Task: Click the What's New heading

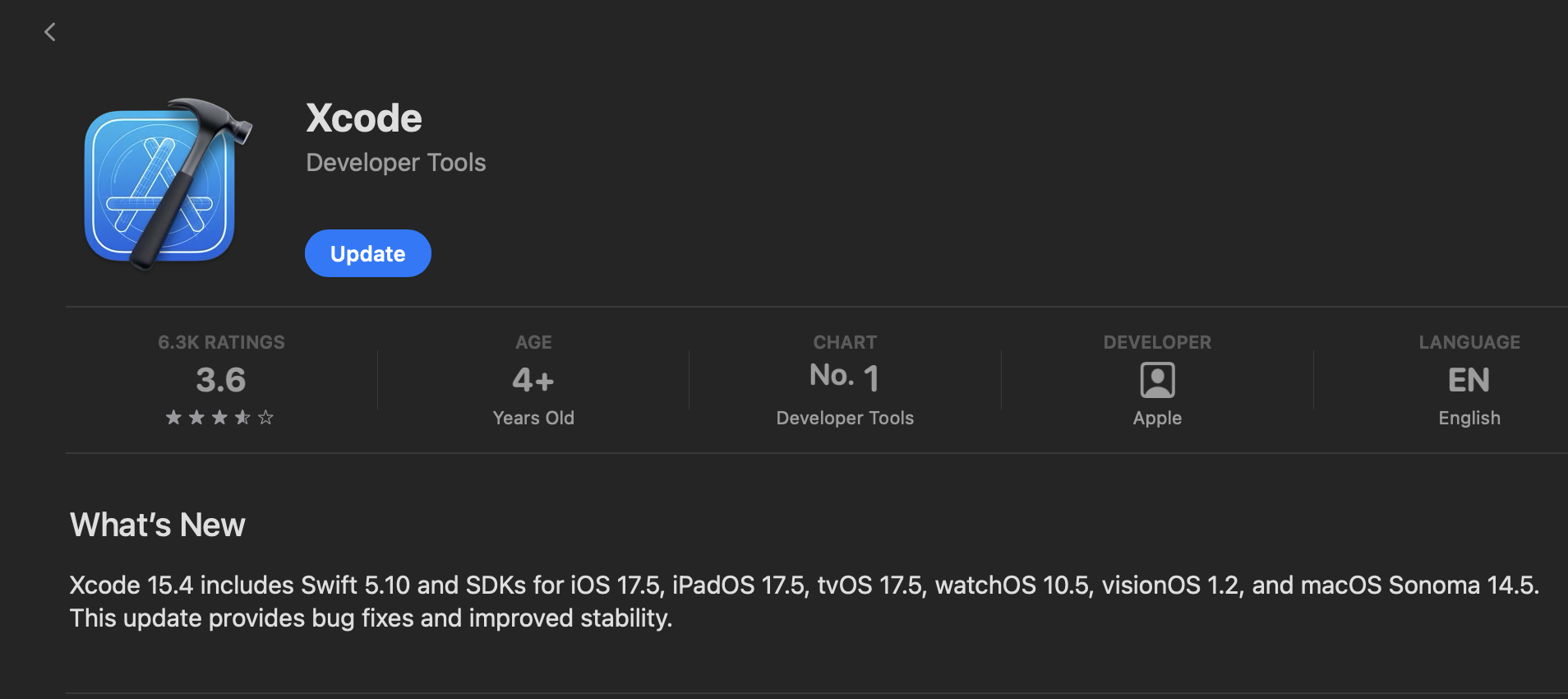Action: pyautogui.click(x=157, y=525)
